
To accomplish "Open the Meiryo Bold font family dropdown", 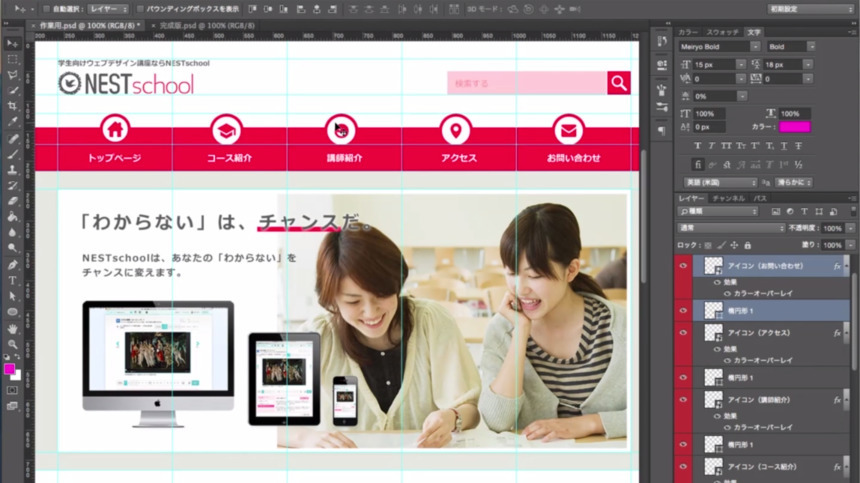I will point(755,47).
